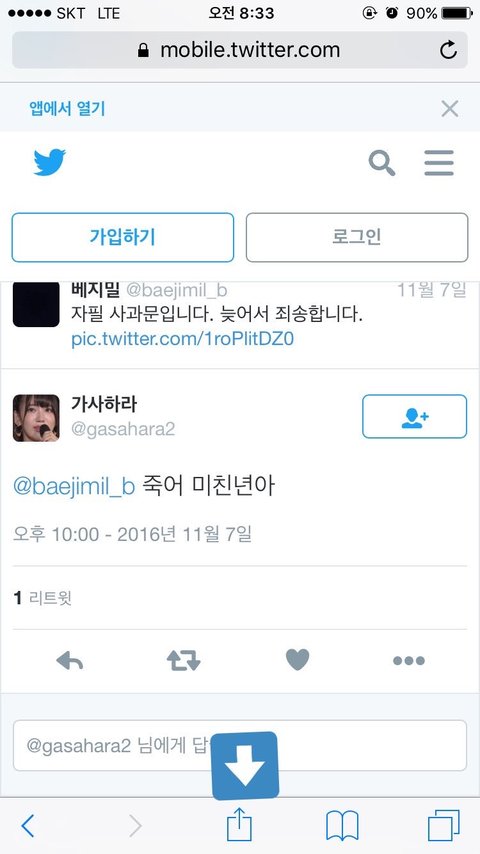Open the hamburger menu
The height and width of the screenshot is (854, 480).
439,163
